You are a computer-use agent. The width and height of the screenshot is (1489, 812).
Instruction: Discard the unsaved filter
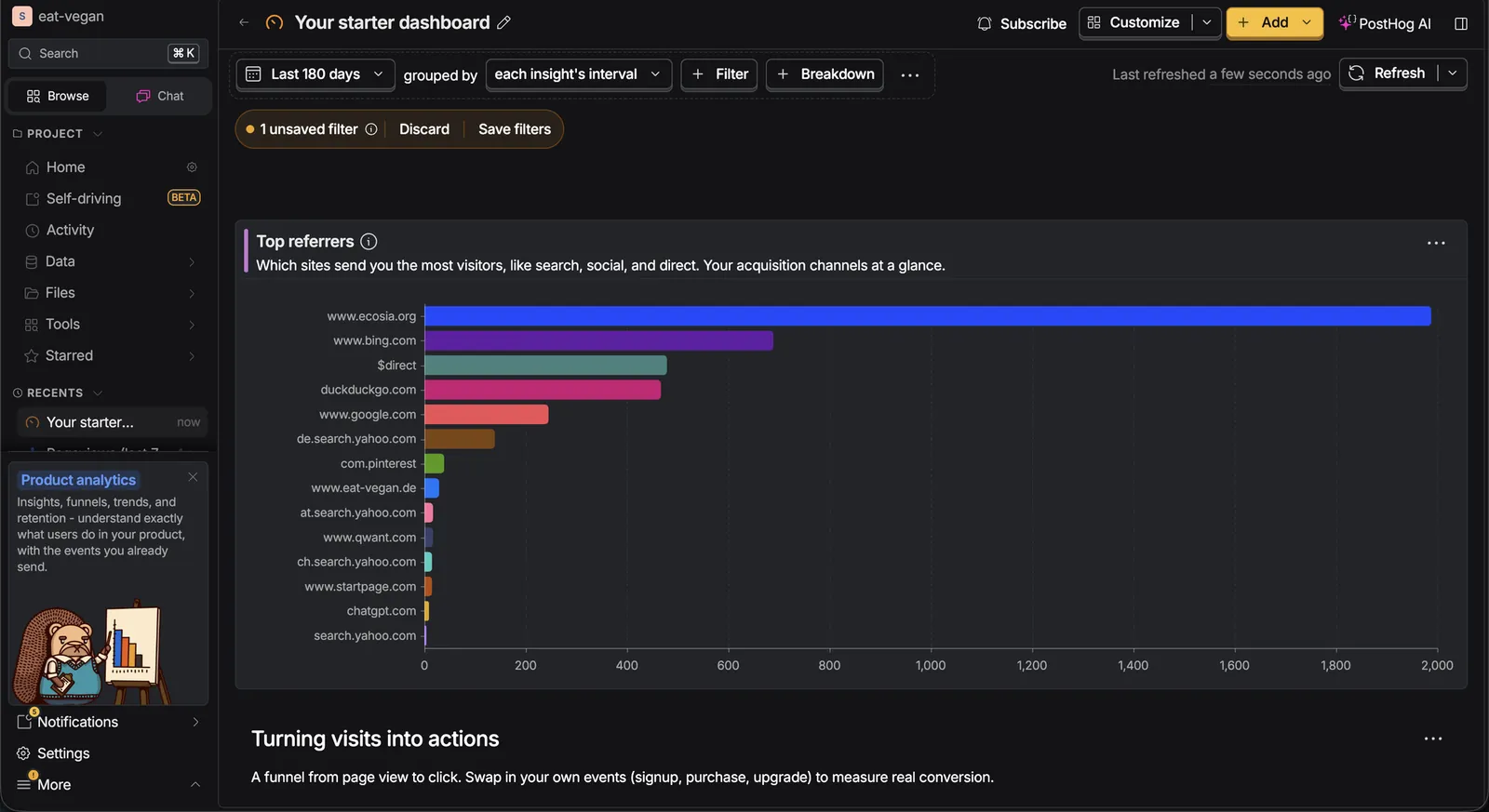click(424, 129)
